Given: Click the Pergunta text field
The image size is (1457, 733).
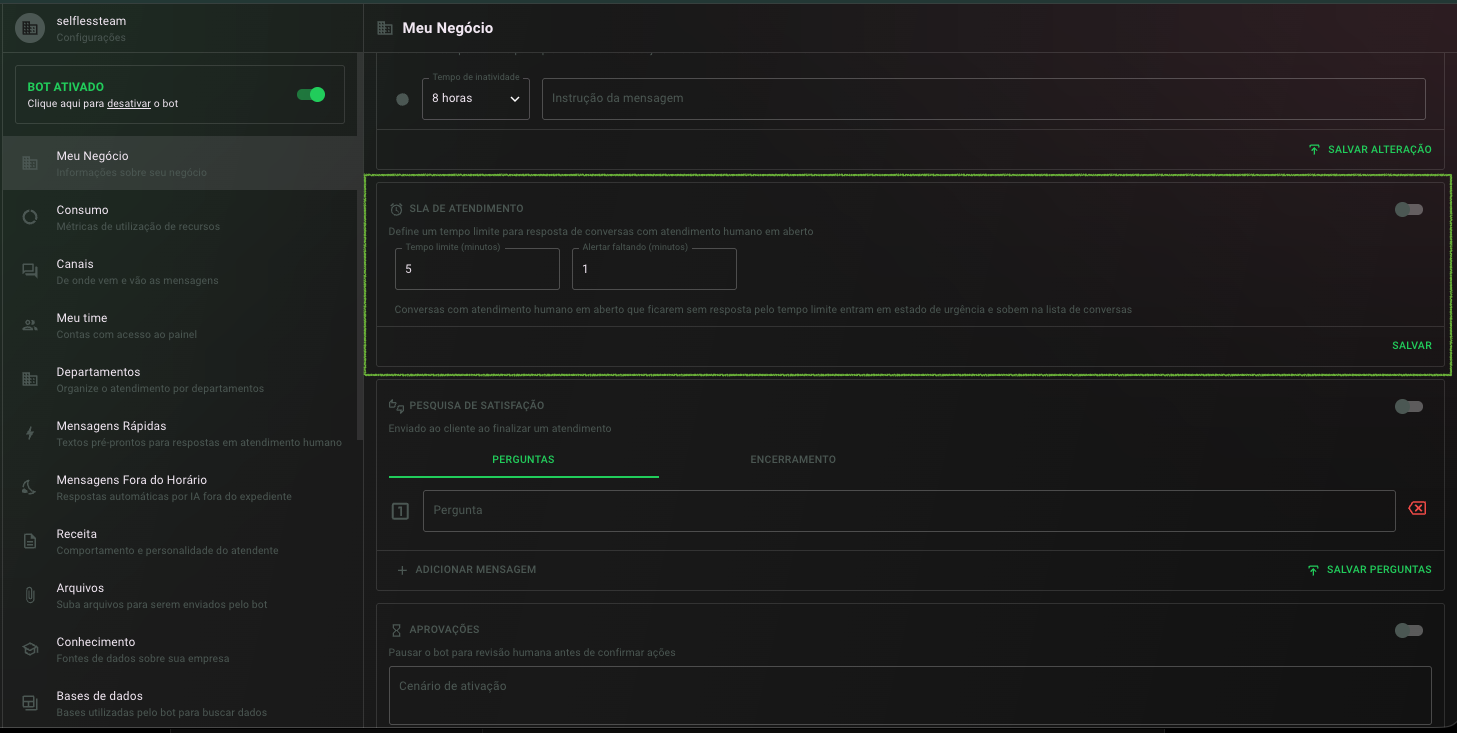Looking at the screenshot, I should [909, 510].
